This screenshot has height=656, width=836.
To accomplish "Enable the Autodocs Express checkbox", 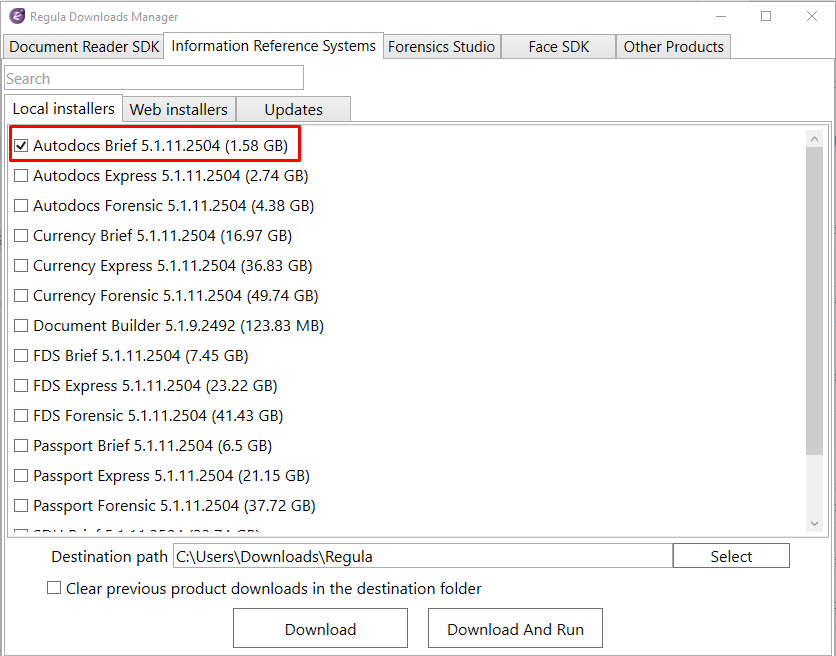I will pos(21,176).
